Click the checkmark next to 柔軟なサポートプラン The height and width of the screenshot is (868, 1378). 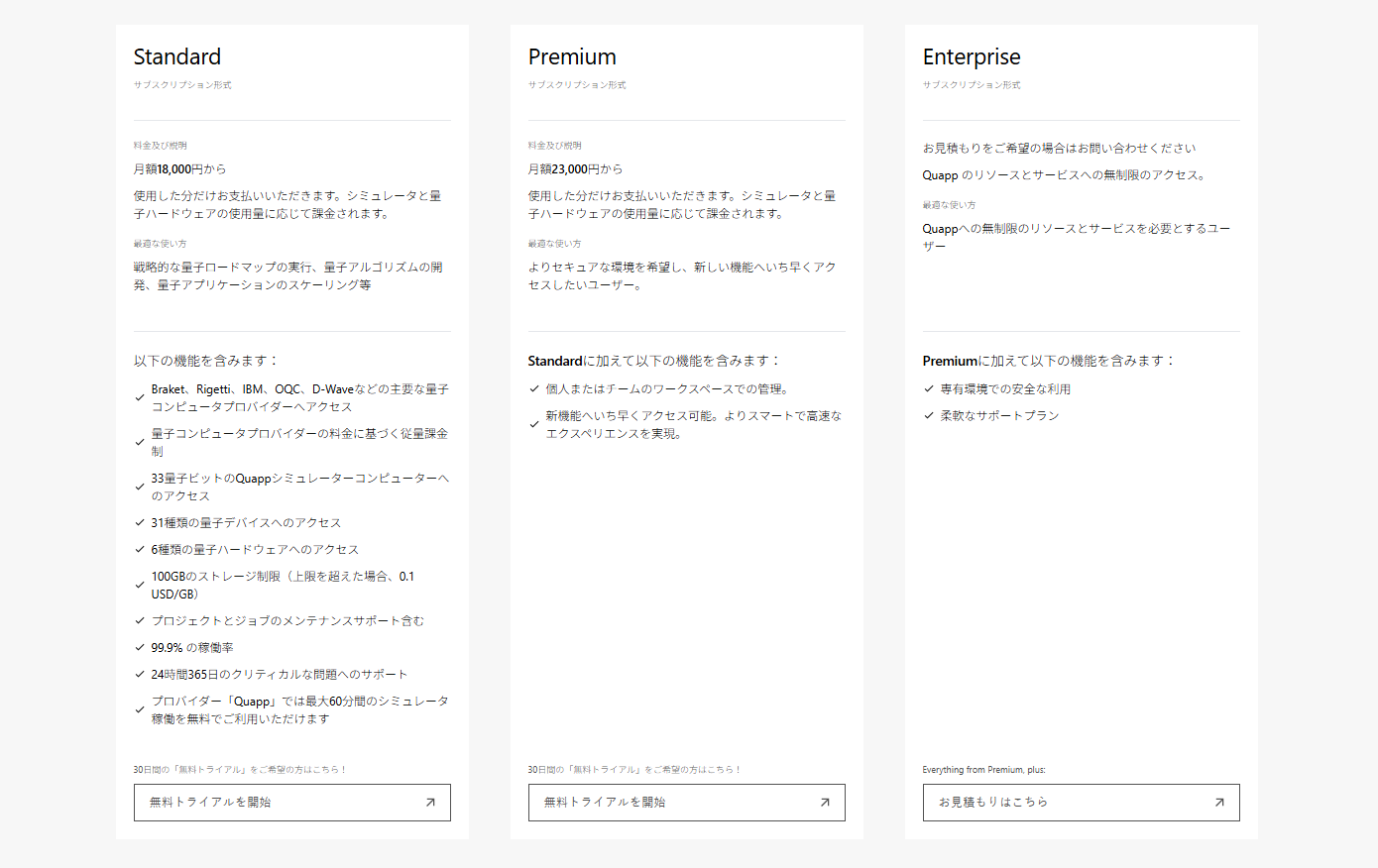point(929,416)
